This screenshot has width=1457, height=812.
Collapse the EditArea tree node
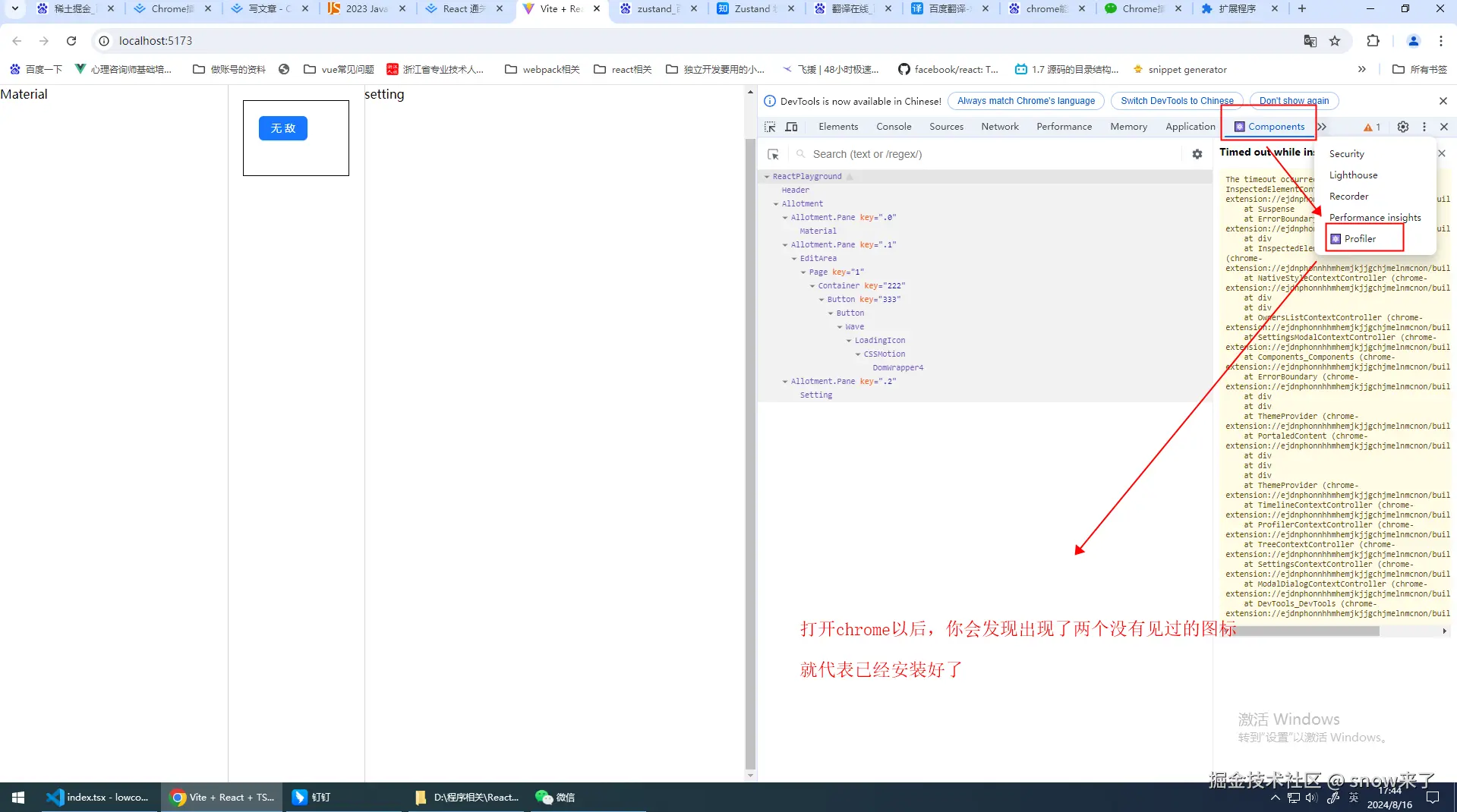click(x=794, y=259)
